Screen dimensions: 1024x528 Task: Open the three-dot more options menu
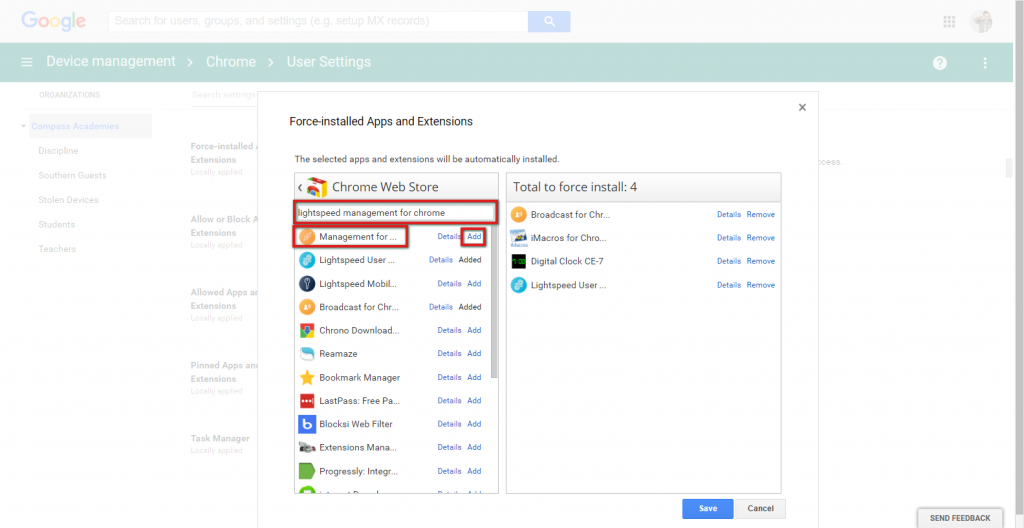click(x=985, y=63)
